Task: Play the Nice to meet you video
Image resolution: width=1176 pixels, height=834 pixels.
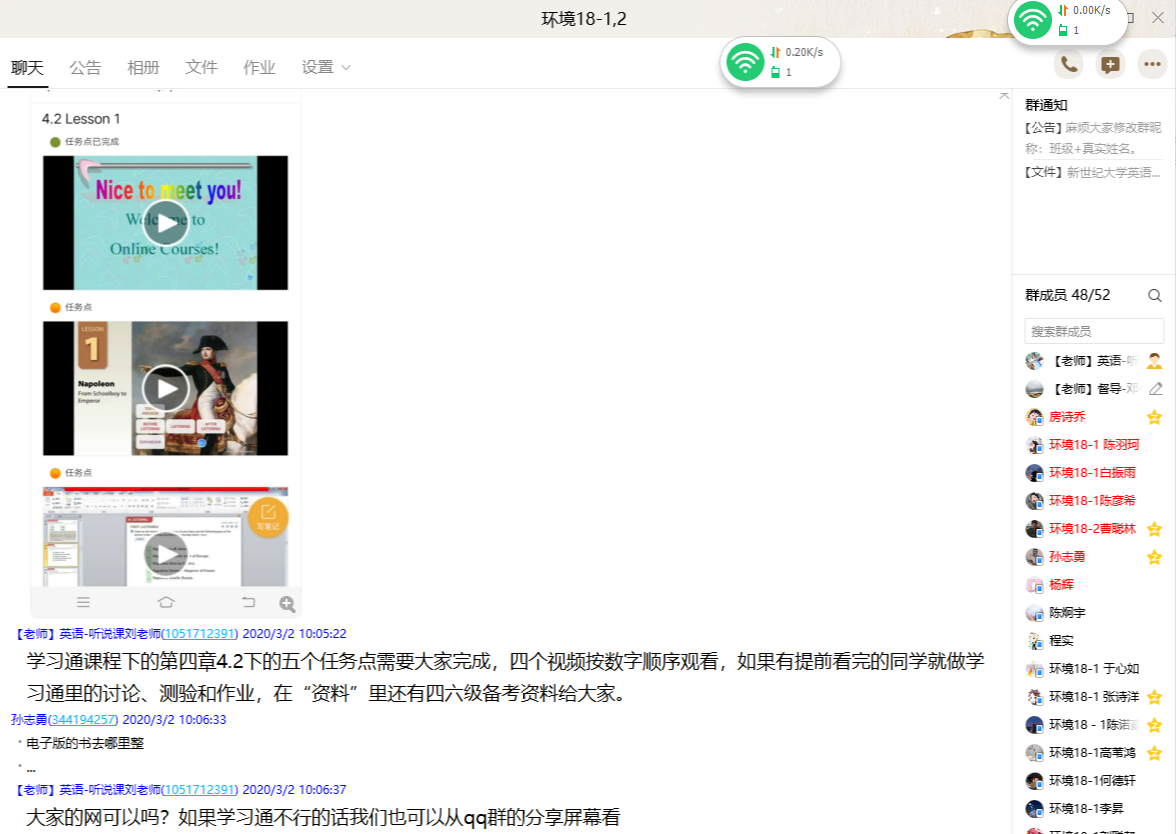Action: pyautogui.click(x=165, y=223)
